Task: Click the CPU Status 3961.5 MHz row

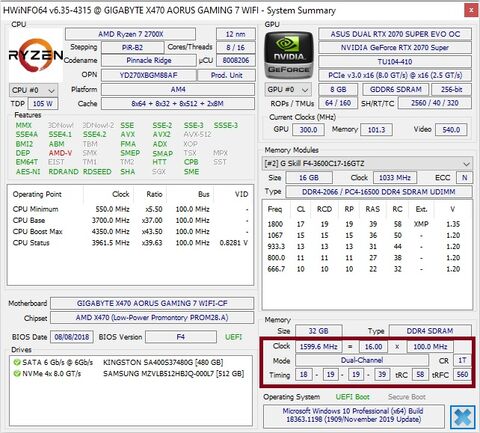Action: click(x=130, y=243)
